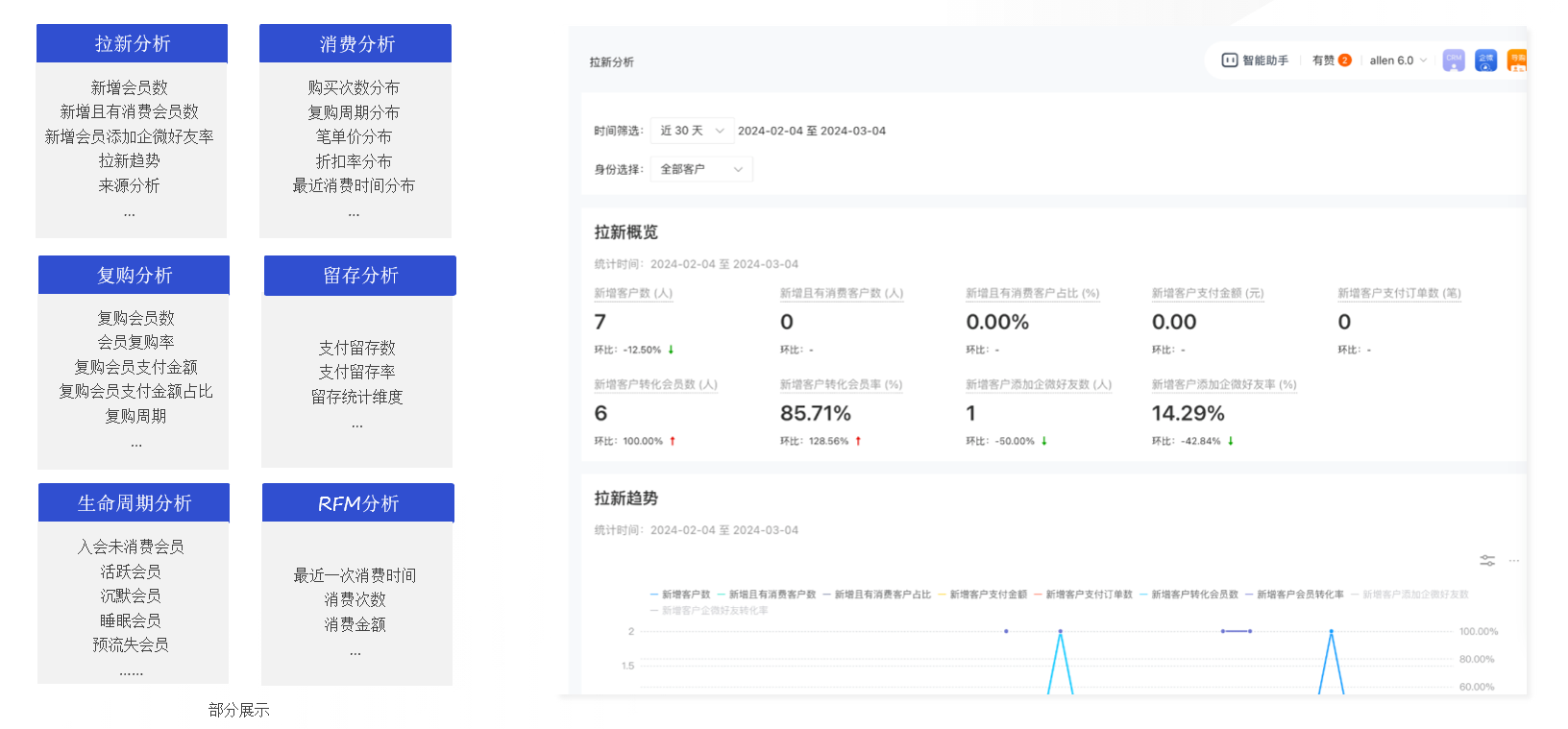
Task: Click the 环比 -50.00% change indicator
Action: 1007,441
